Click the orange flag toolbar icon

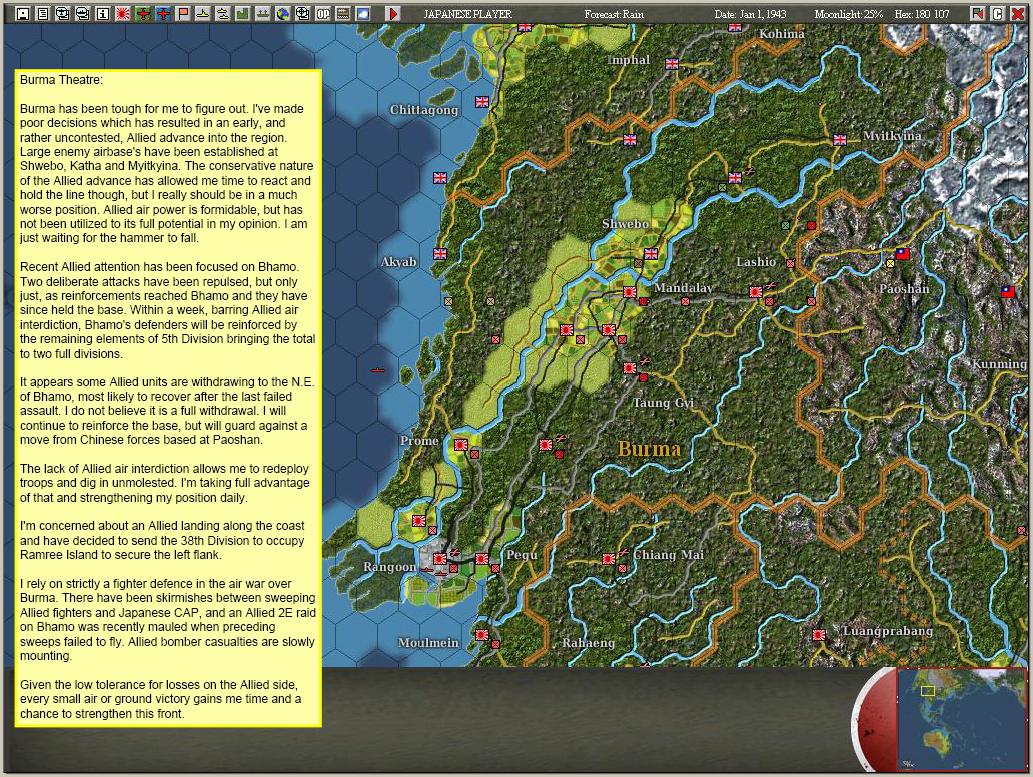(182, 13)
